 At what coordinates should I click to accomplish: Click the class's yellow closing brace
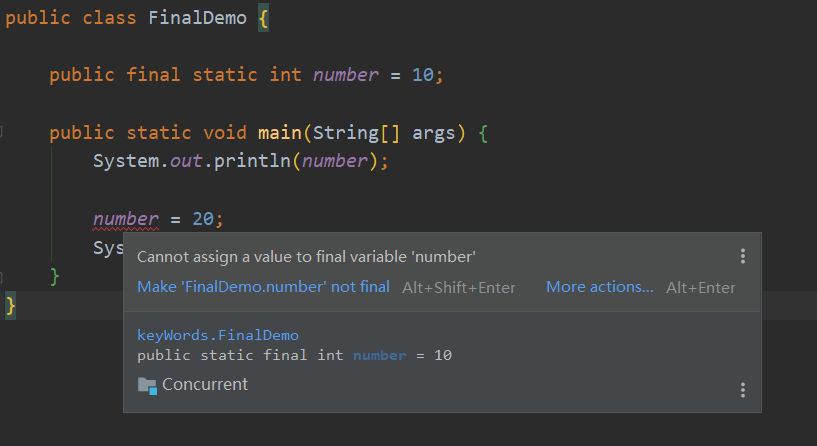click(10, 305)
